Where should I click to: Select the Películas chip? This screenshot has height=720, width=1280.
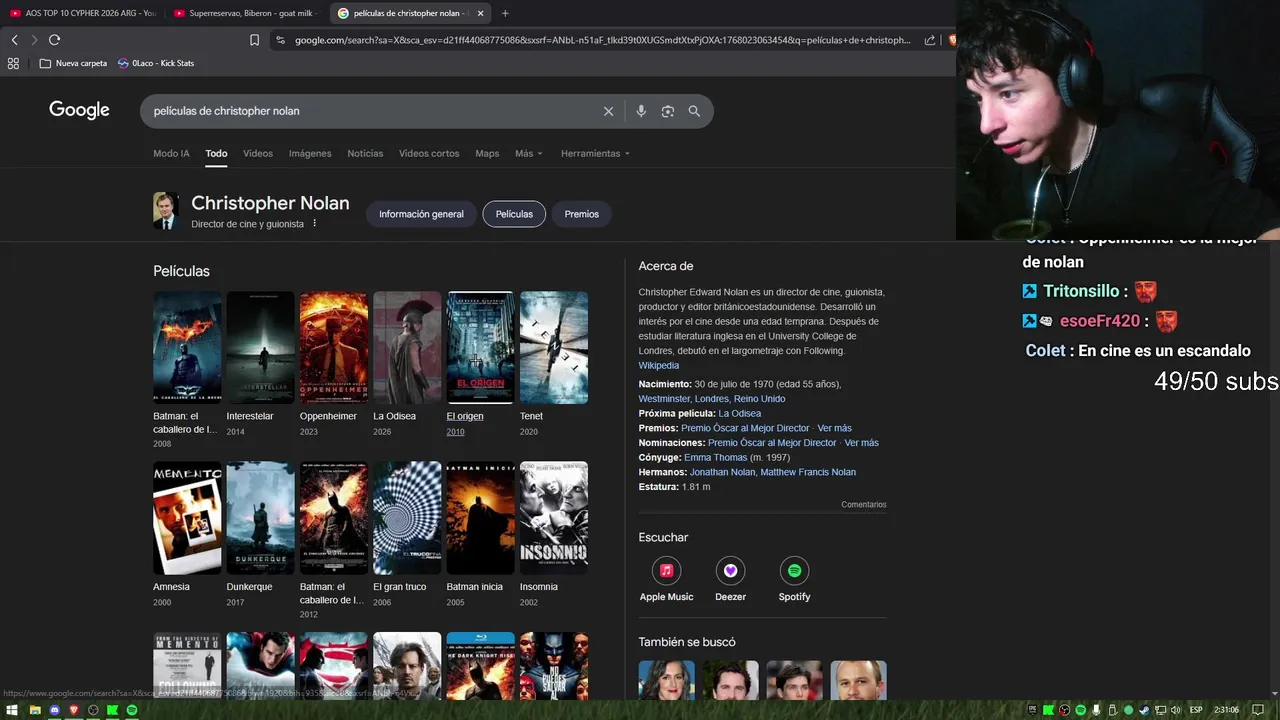coord(514,214)
